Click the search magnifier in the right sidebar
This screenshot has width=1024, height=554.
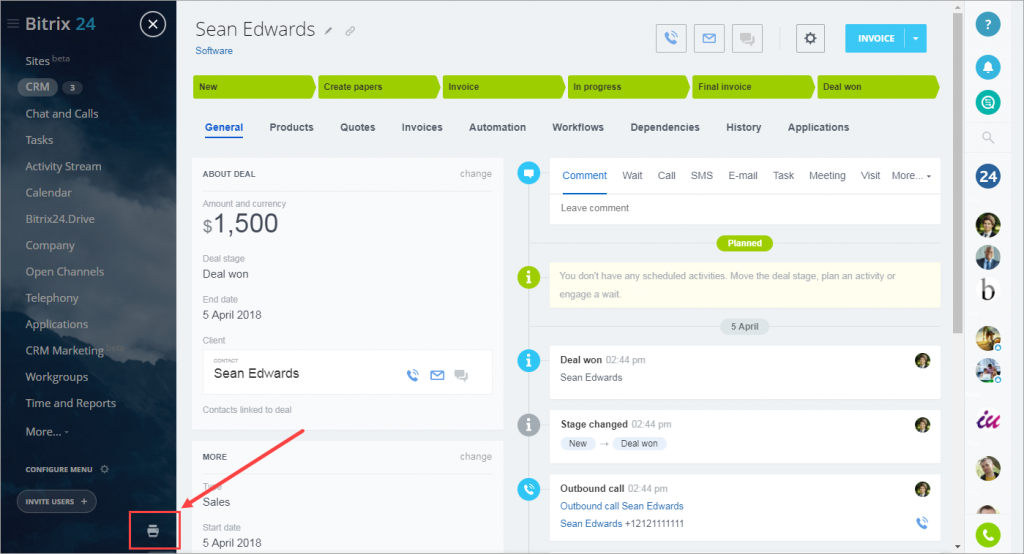[x=988, y=137]
